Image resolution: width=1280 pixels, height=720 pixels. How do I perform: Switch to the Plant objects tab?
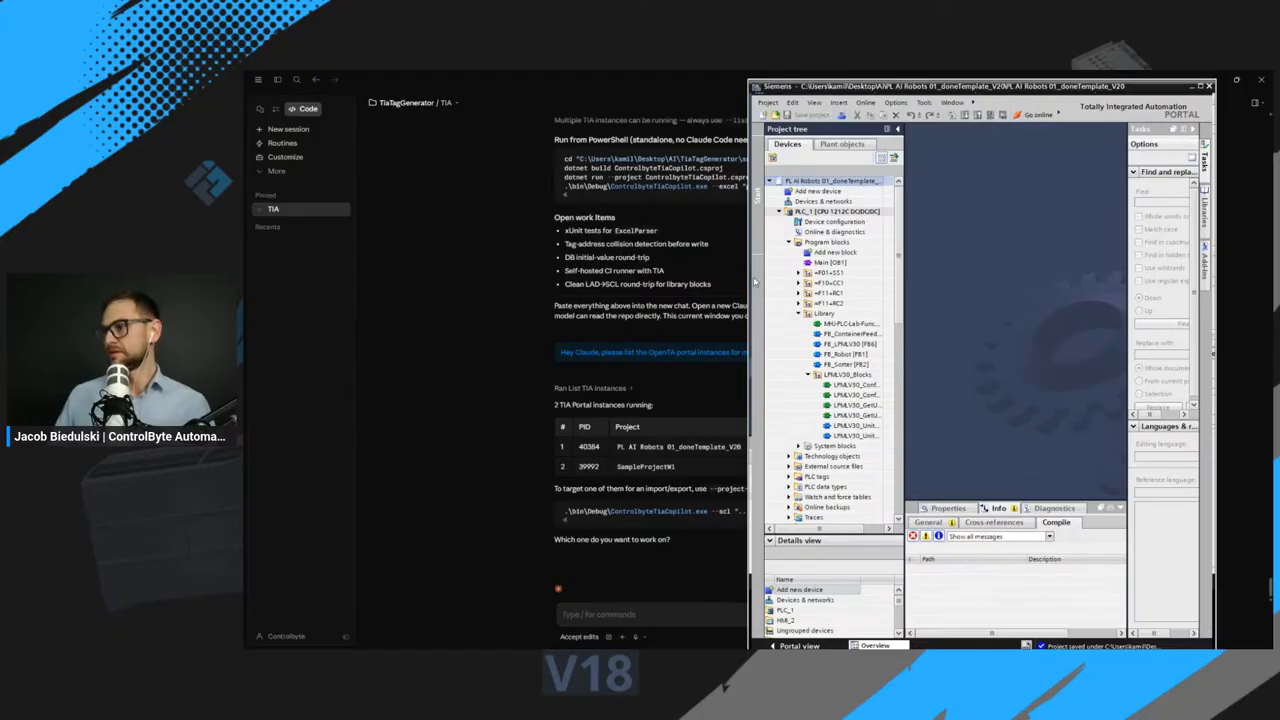pos(842,144)
